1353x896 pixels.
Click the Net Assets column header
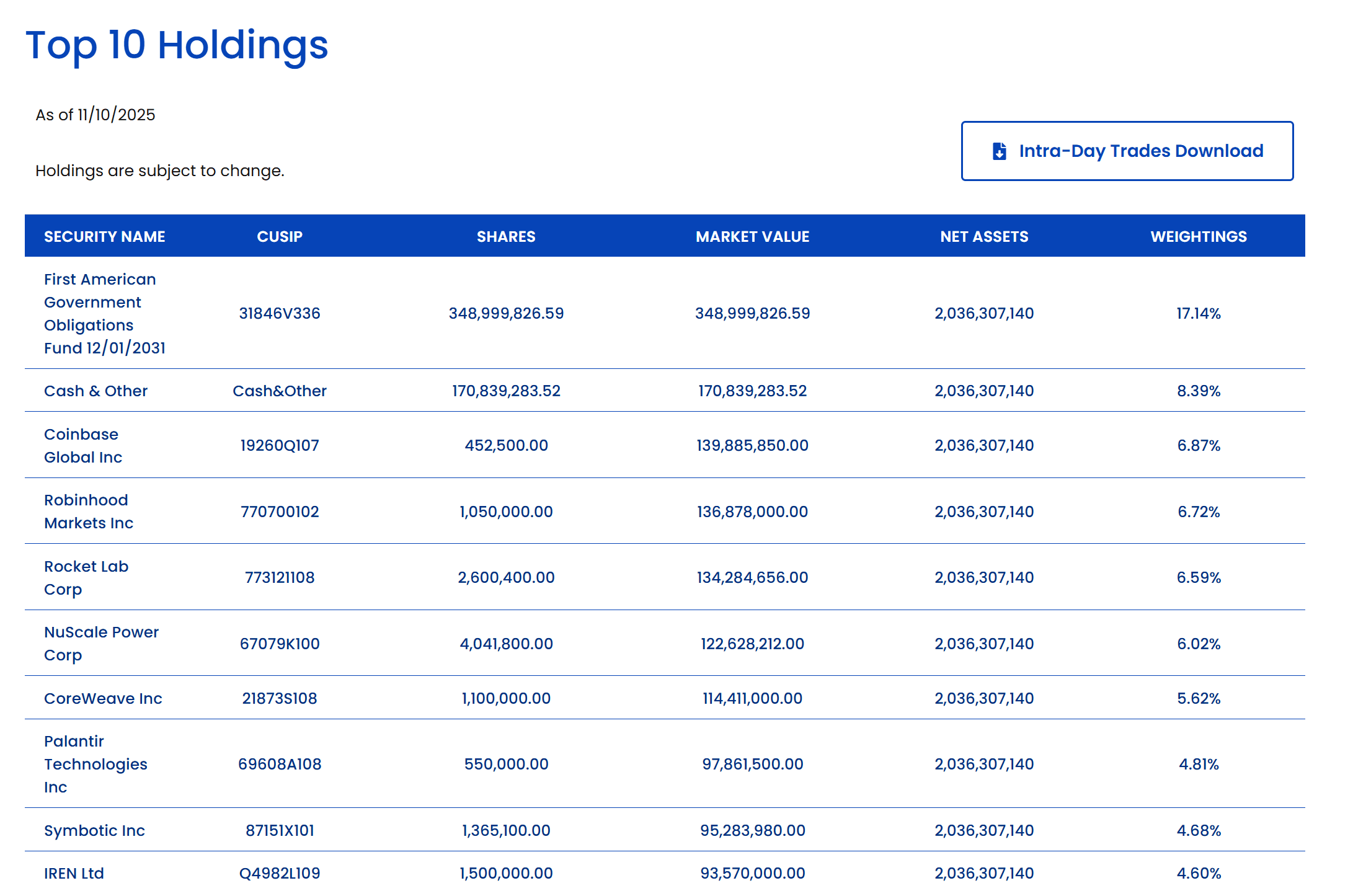tap(983, 236)
